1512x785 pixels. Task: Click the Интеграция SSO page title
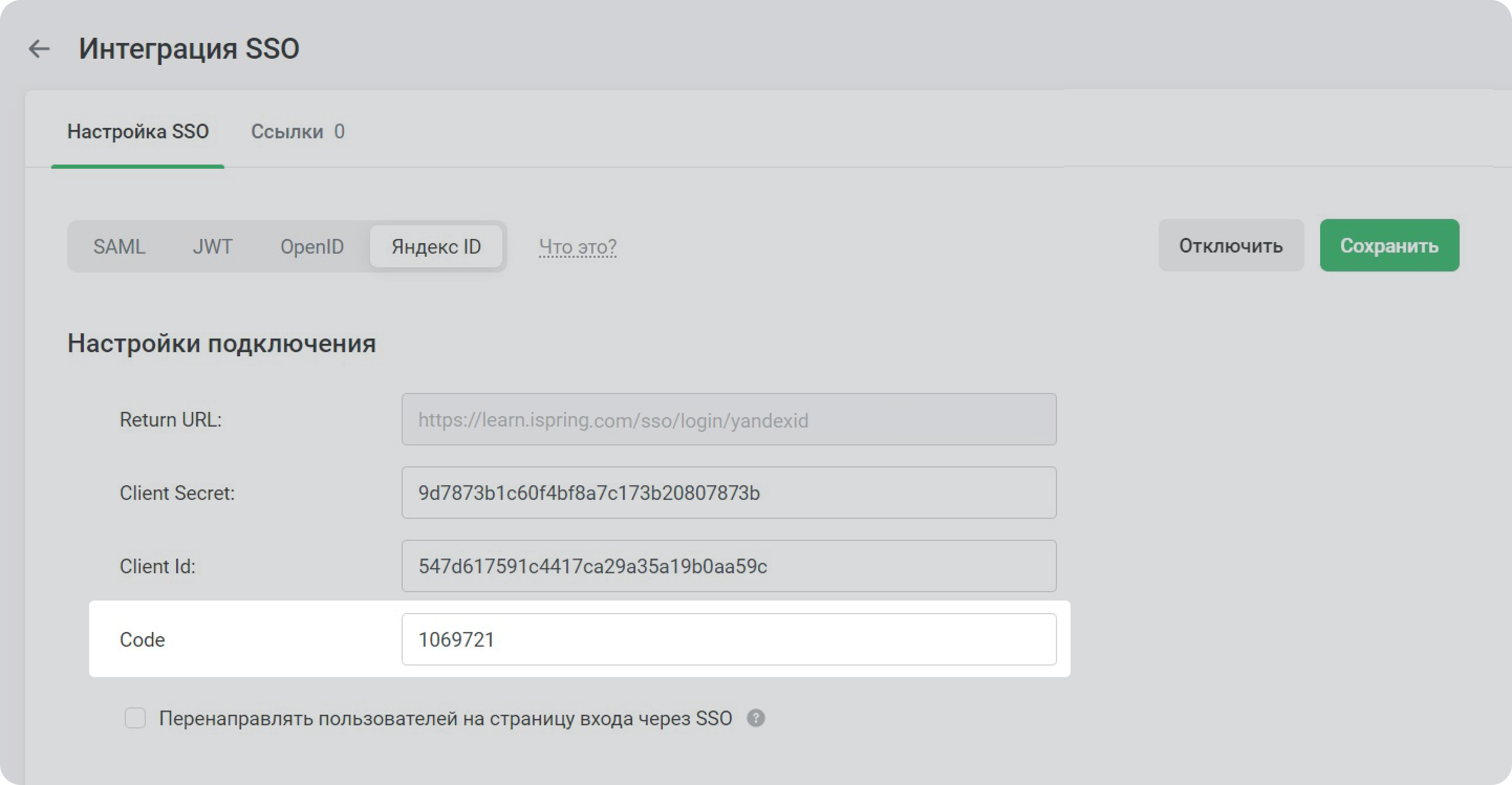pos(189,49)
